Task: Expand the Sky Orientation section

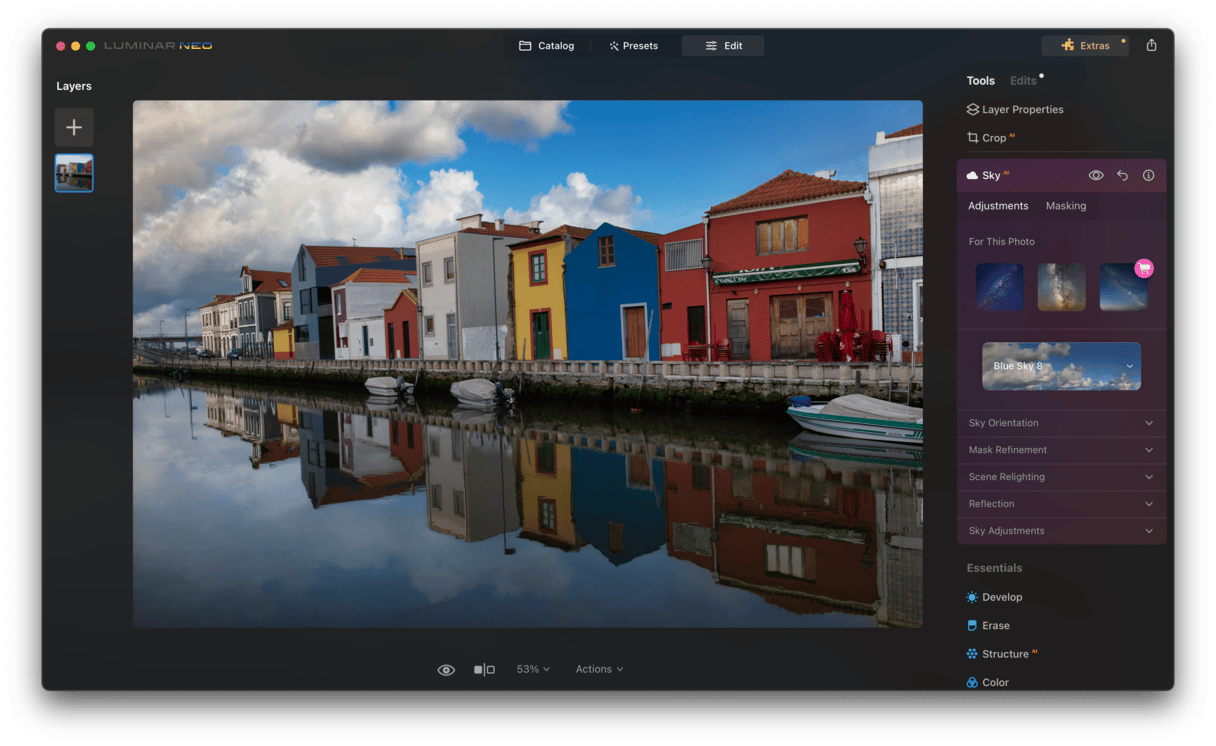Action: [1061, 423]
